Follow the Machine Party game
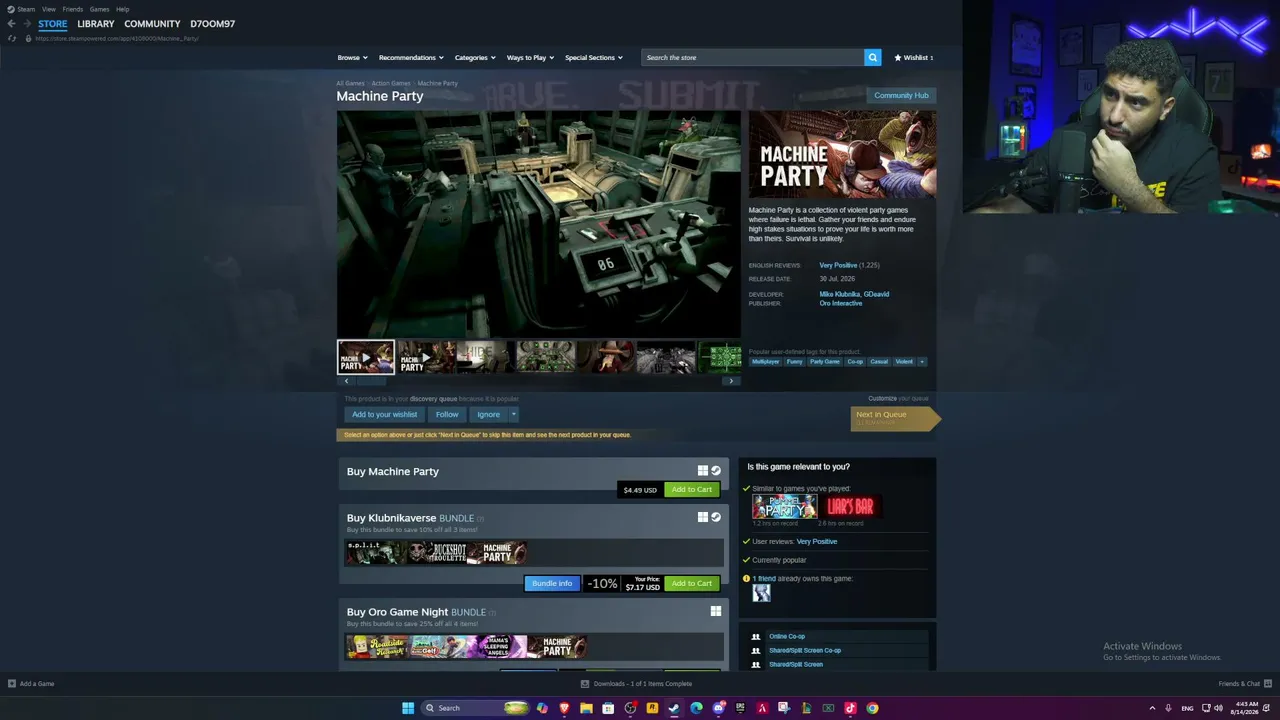This screenshot has height=720, width=1280. tap(447, 414)
